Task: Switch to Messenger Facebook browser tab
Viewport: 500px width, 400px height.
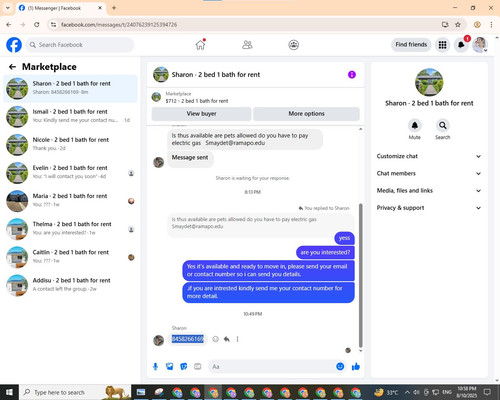Action: point(61,8)
